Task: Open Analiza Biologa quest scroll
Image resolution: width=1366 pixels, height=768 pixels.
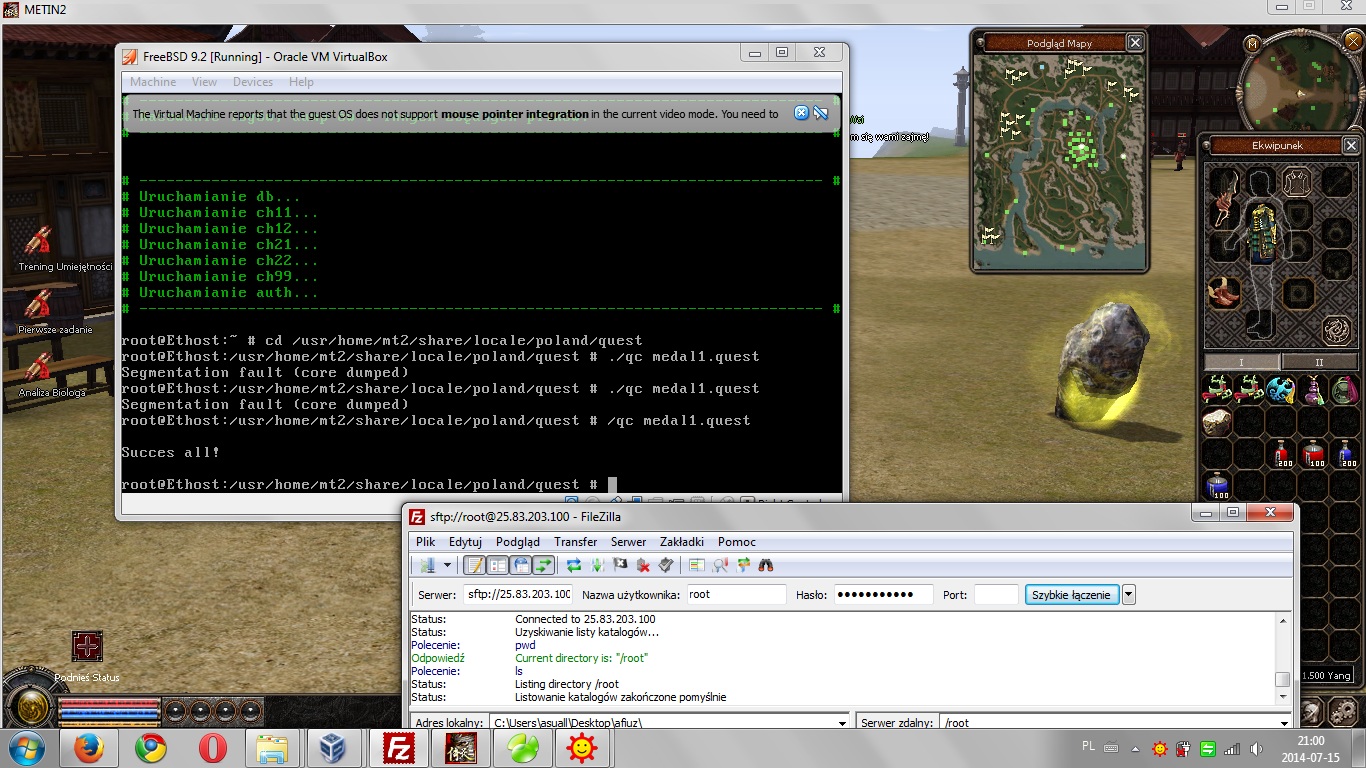Action: 39,367
